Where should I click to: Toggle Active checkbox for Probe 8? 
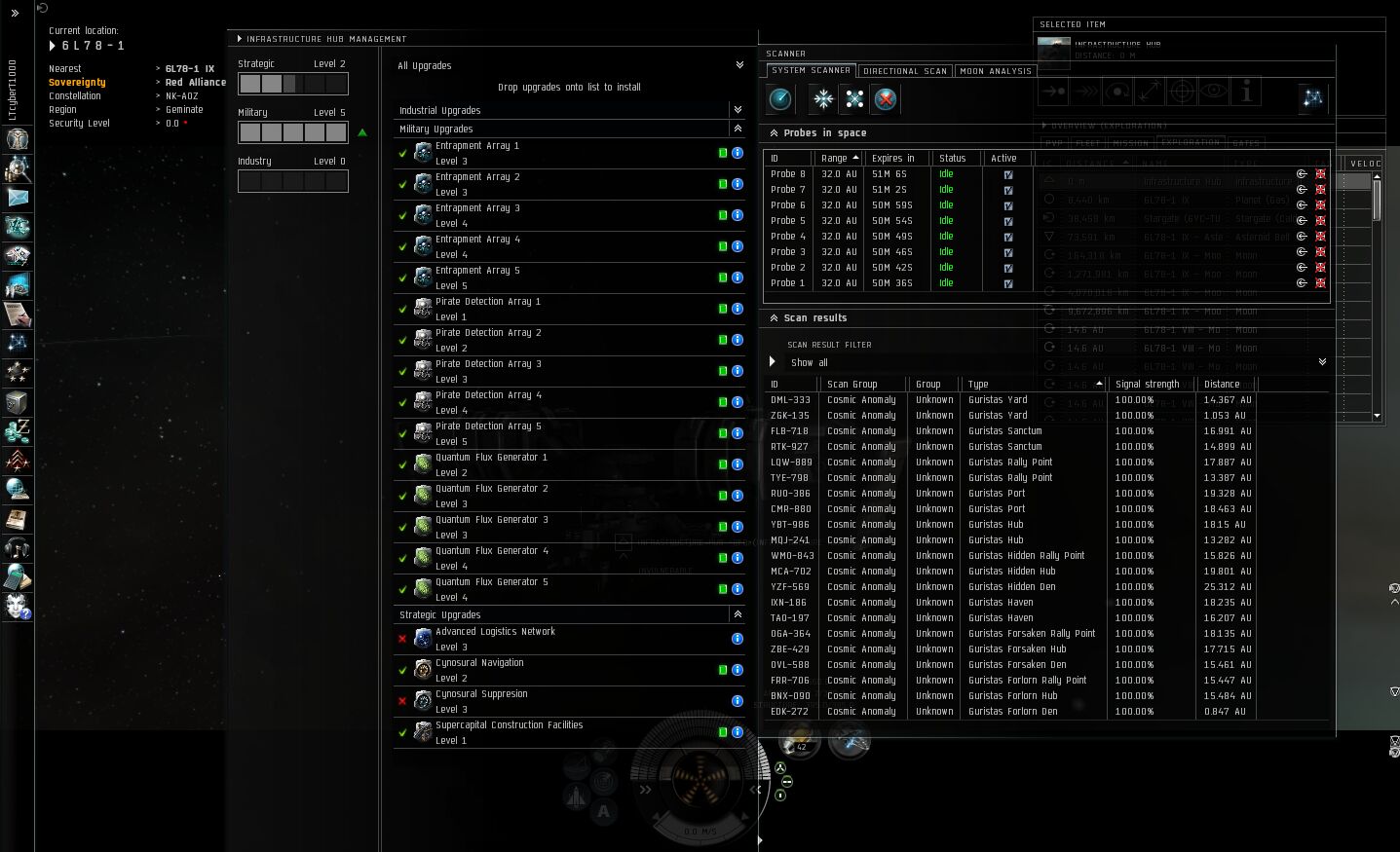tap(1008, 175)
